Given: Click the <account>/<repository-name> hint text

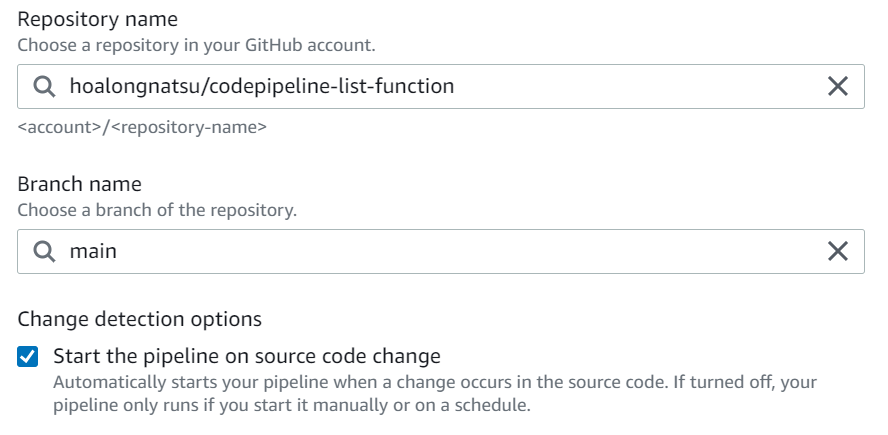Looking at the screenshot, I should [142, 127].
